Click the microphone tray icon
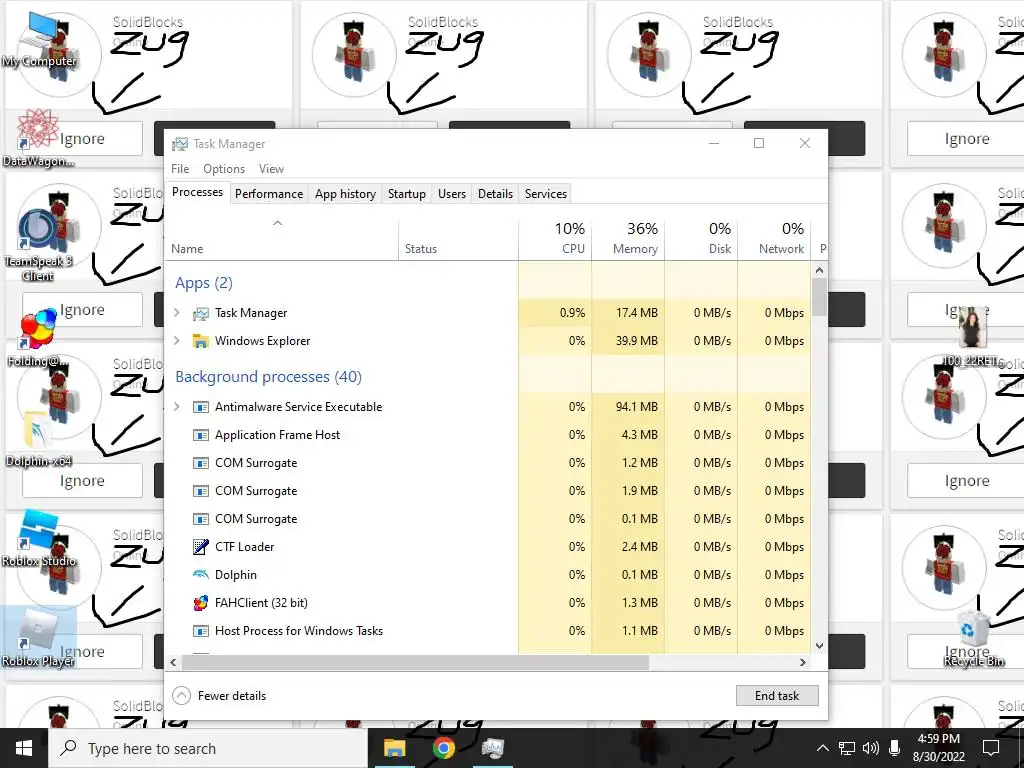 pyautogui.click(x=895, y=748)
